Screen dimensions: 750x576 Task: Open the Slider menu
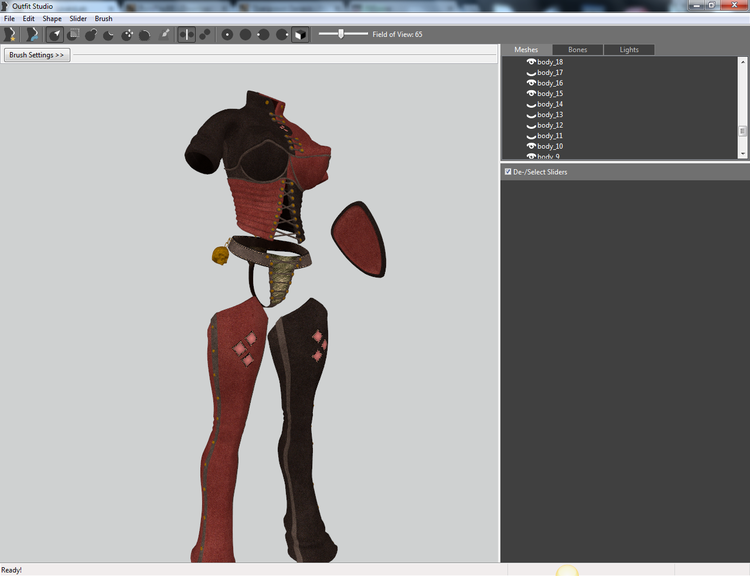(78, 19)
